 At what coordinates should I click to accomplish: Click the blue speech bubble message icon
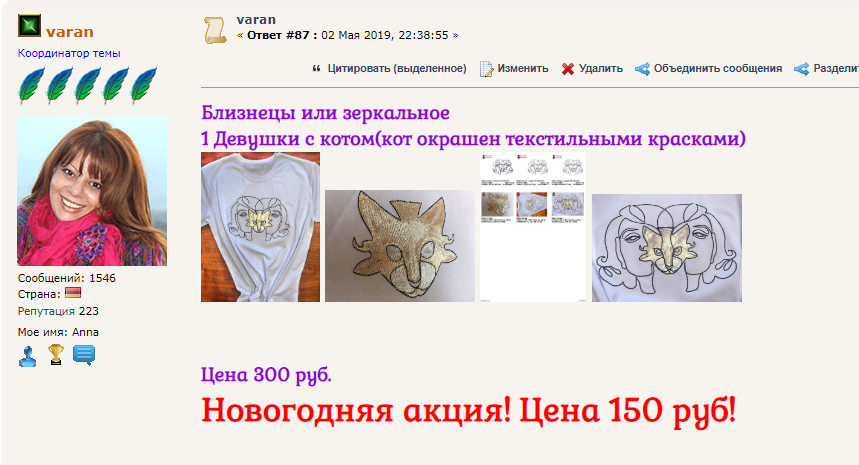tap(84, 355)
